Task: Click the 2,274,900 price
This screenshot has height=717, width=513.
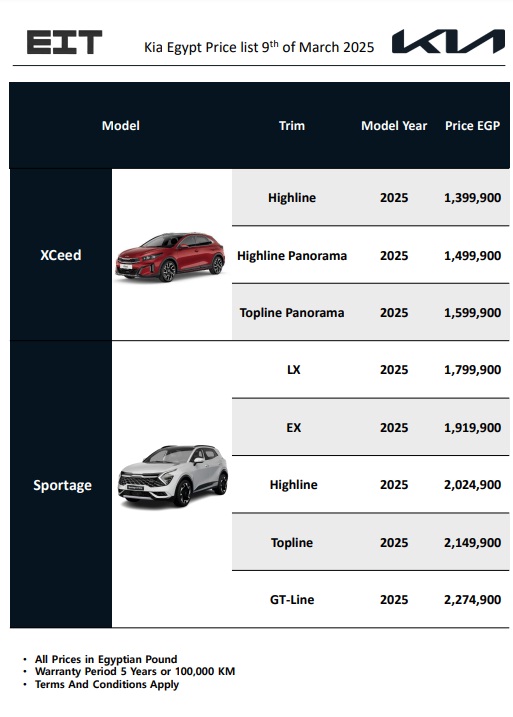Action: (472, 599)
